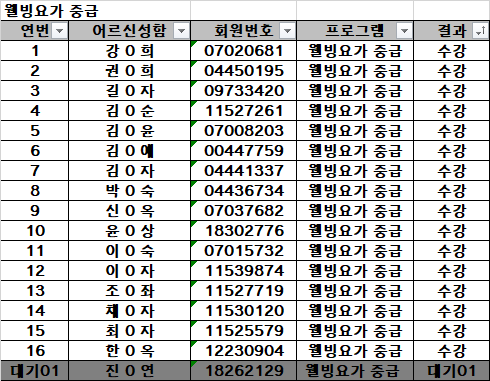
Task: Click name cell 한 0 옥
Action: click(130, 351)
